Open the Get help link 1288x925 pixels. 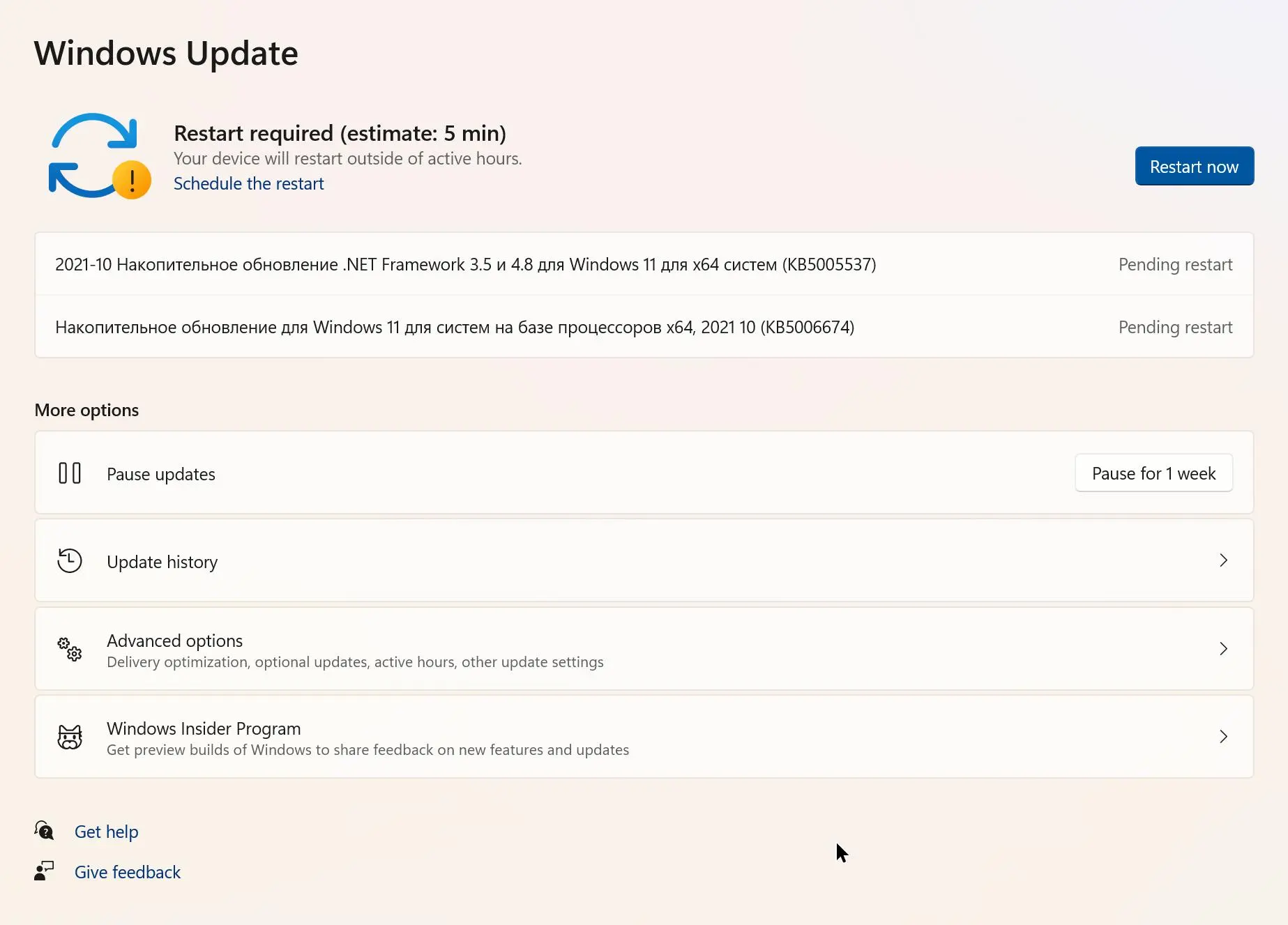(107, 832)
